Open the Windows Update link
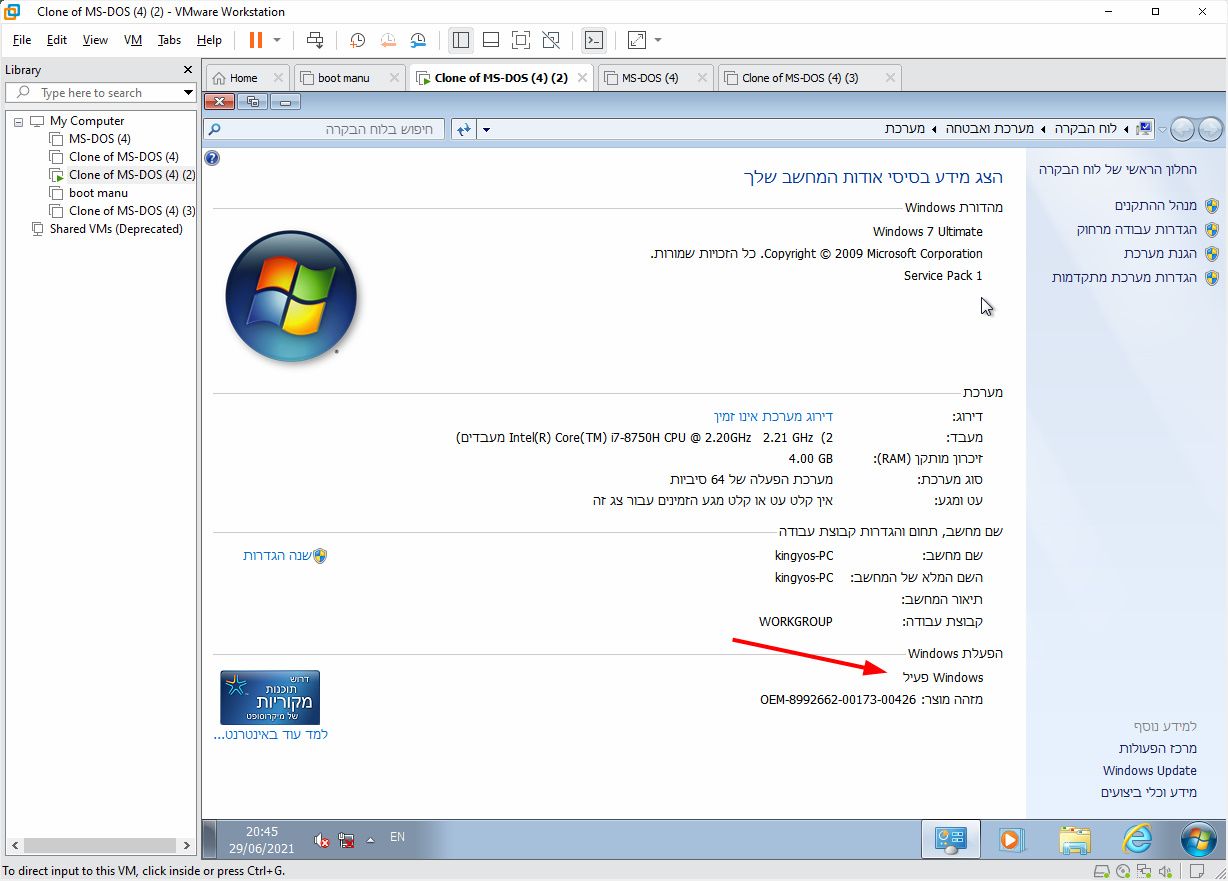 click(x=1150, y=771)
